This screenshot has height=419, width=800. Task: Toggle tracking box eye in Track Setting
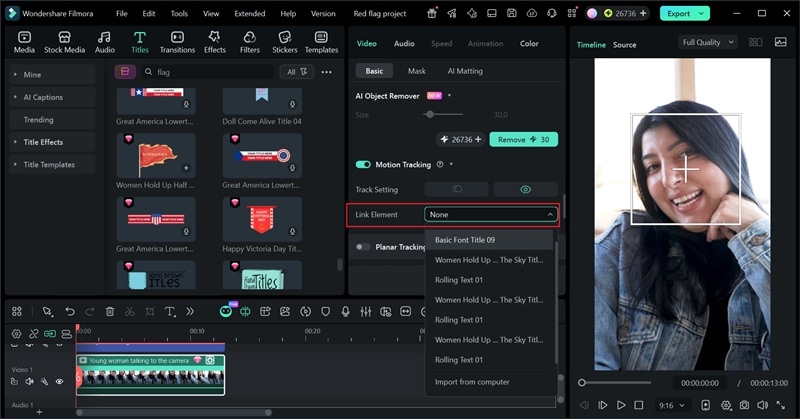coord(526,189)
